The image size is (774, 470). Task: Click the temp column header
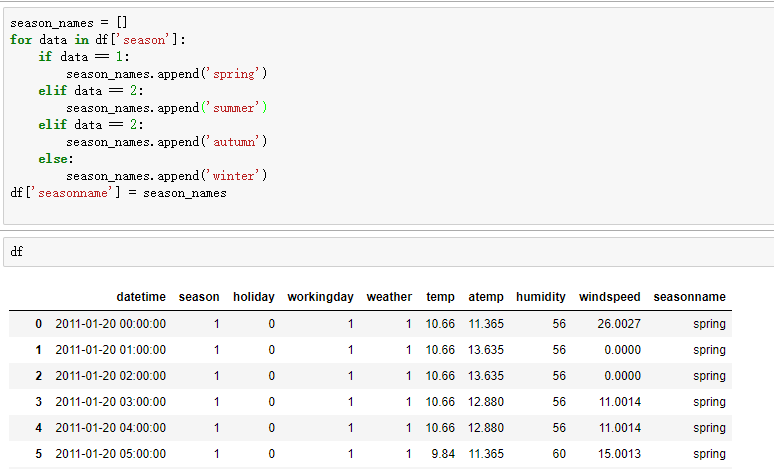click(440, 297)
